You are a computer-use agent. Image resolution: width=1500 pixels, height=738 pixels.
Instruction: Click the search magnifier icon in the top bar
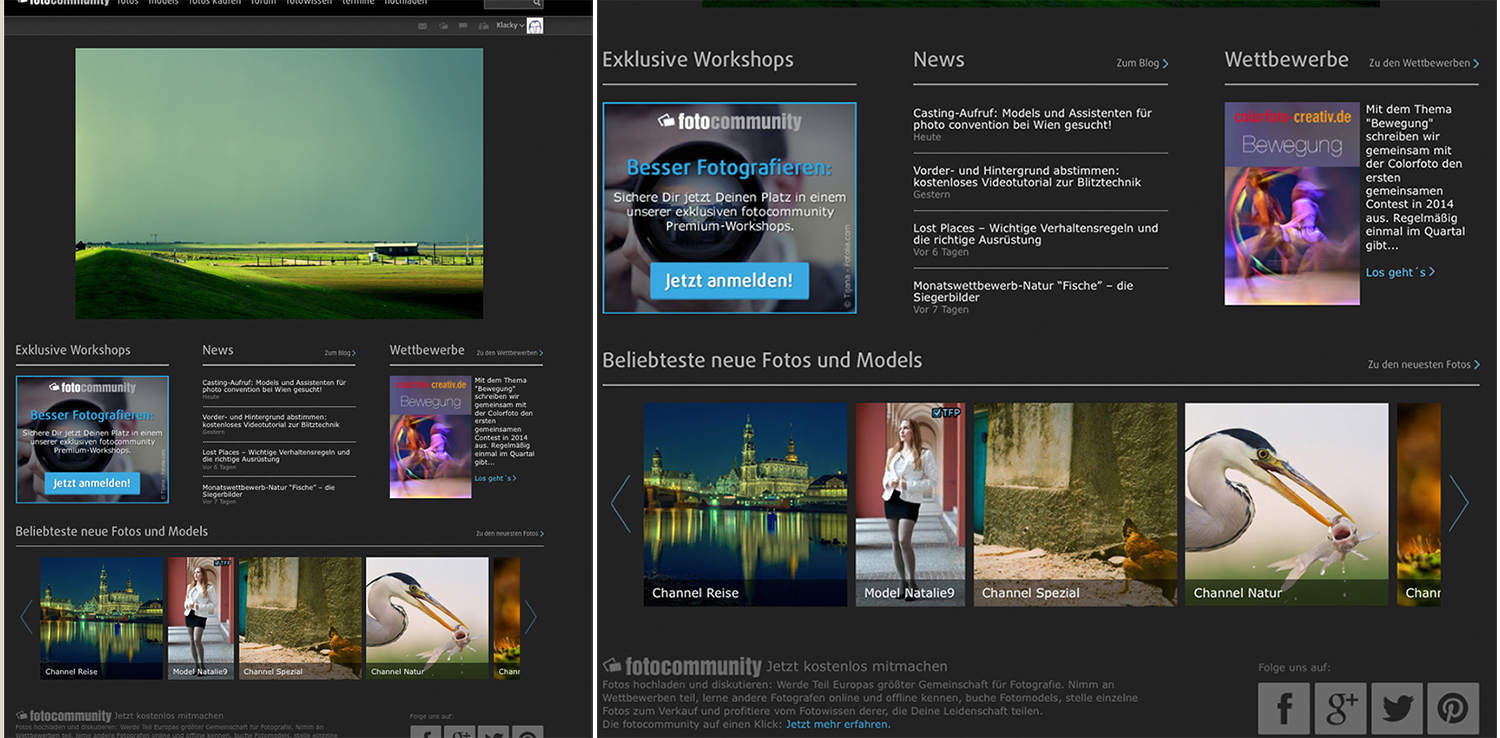pos(537,3)
